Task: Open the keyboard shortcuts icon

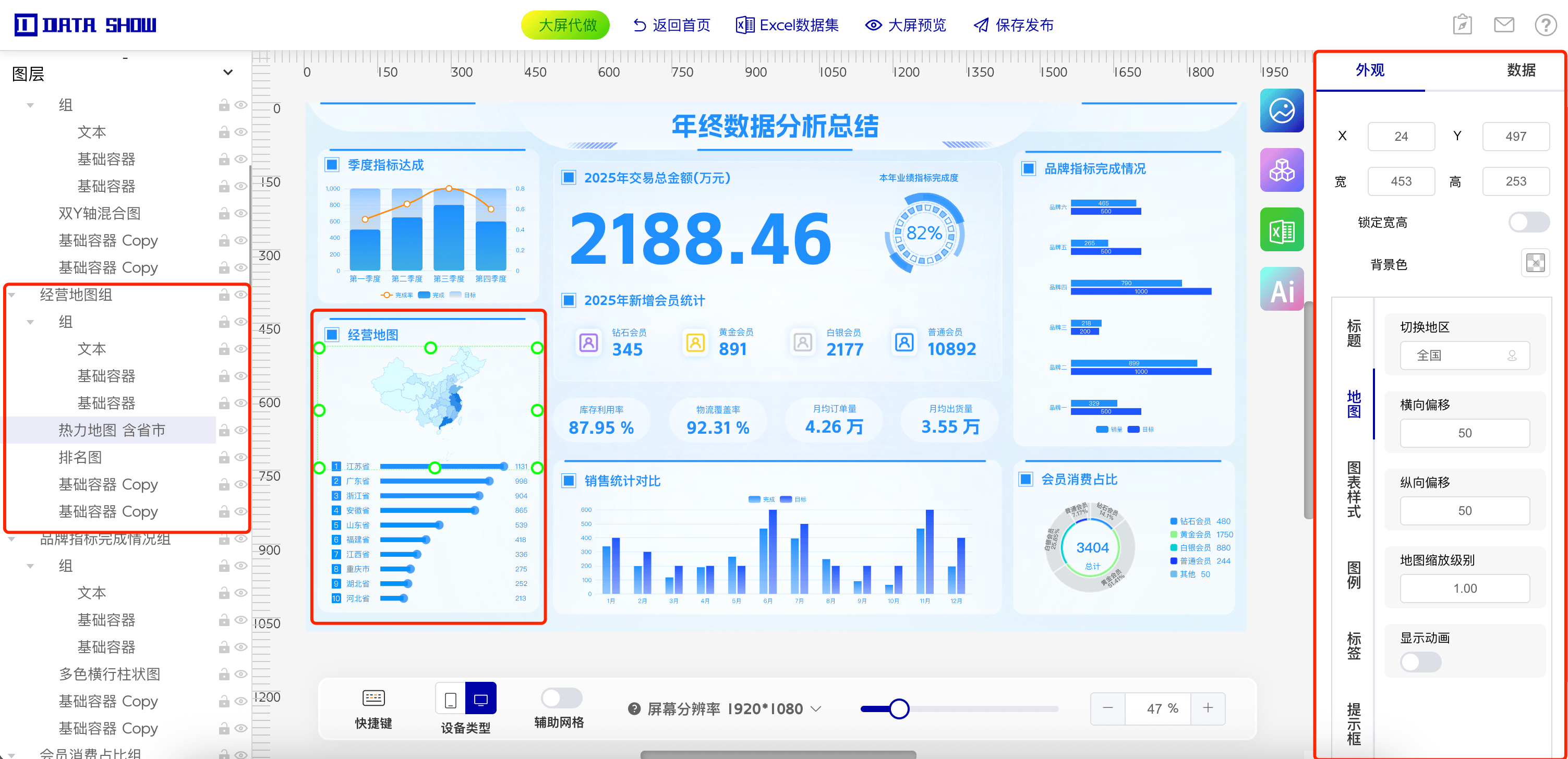Action: 373,697
